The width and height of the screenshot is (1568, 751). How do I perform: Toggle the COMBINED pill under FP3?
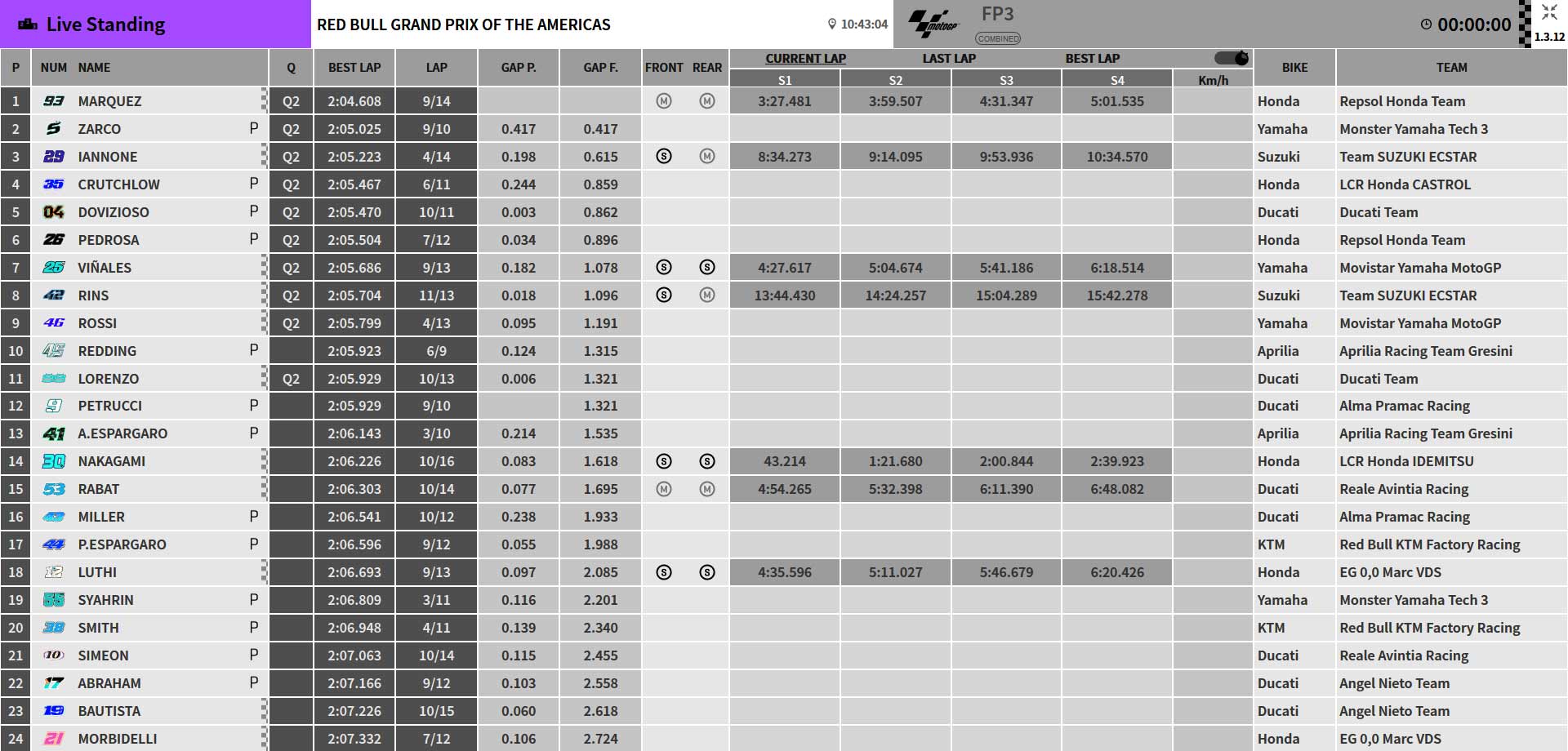998,38
